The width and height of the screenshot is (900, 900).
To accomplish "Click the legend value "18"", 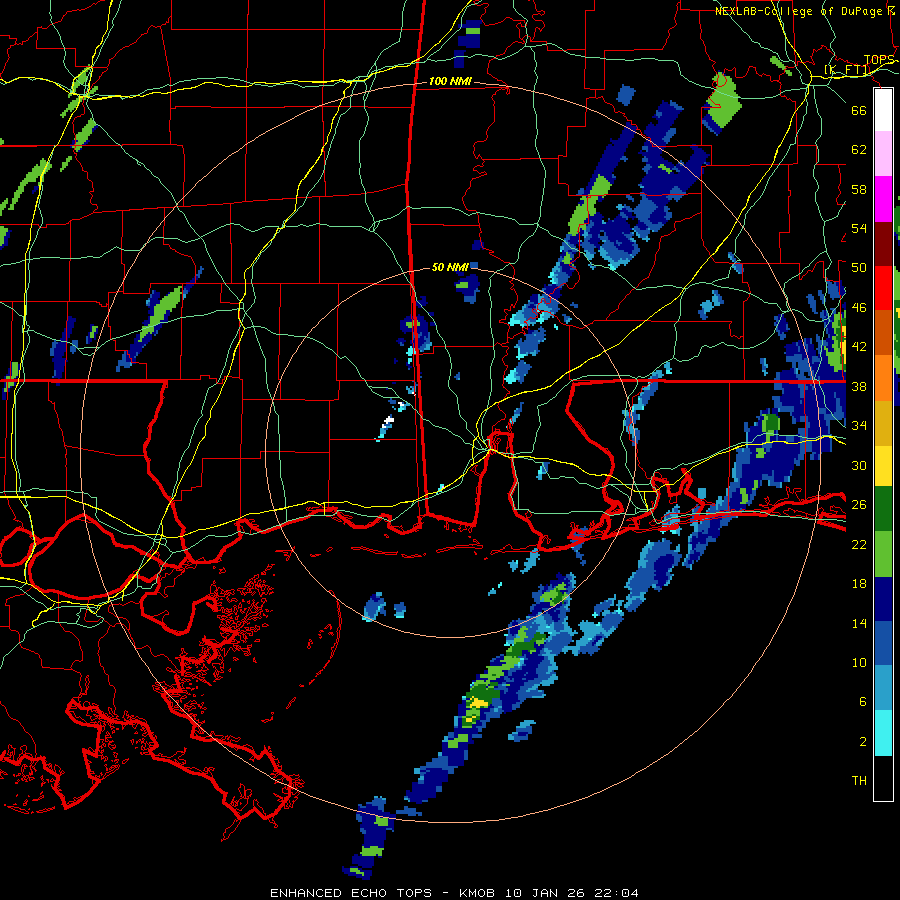I will click(x=859, y=584).
